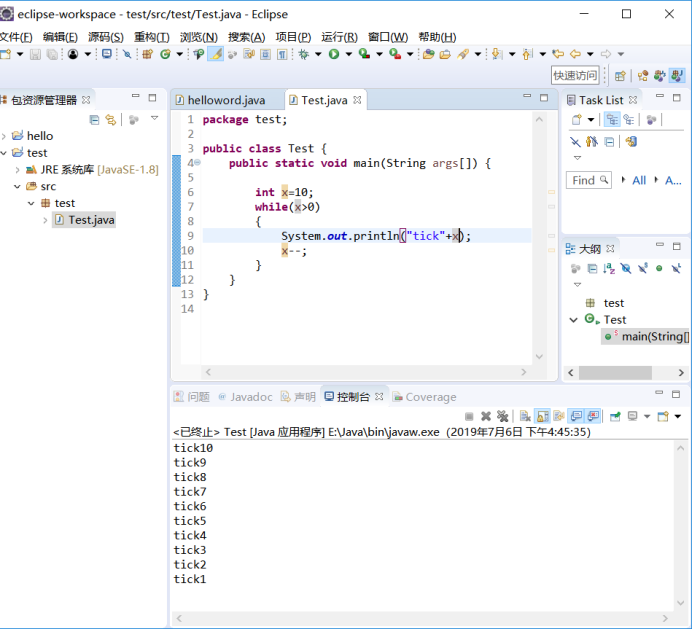Screen dimensions: 692x630
Task: Toggle Scroll Lock in console toolbar
Action: (x=541, y=416)
